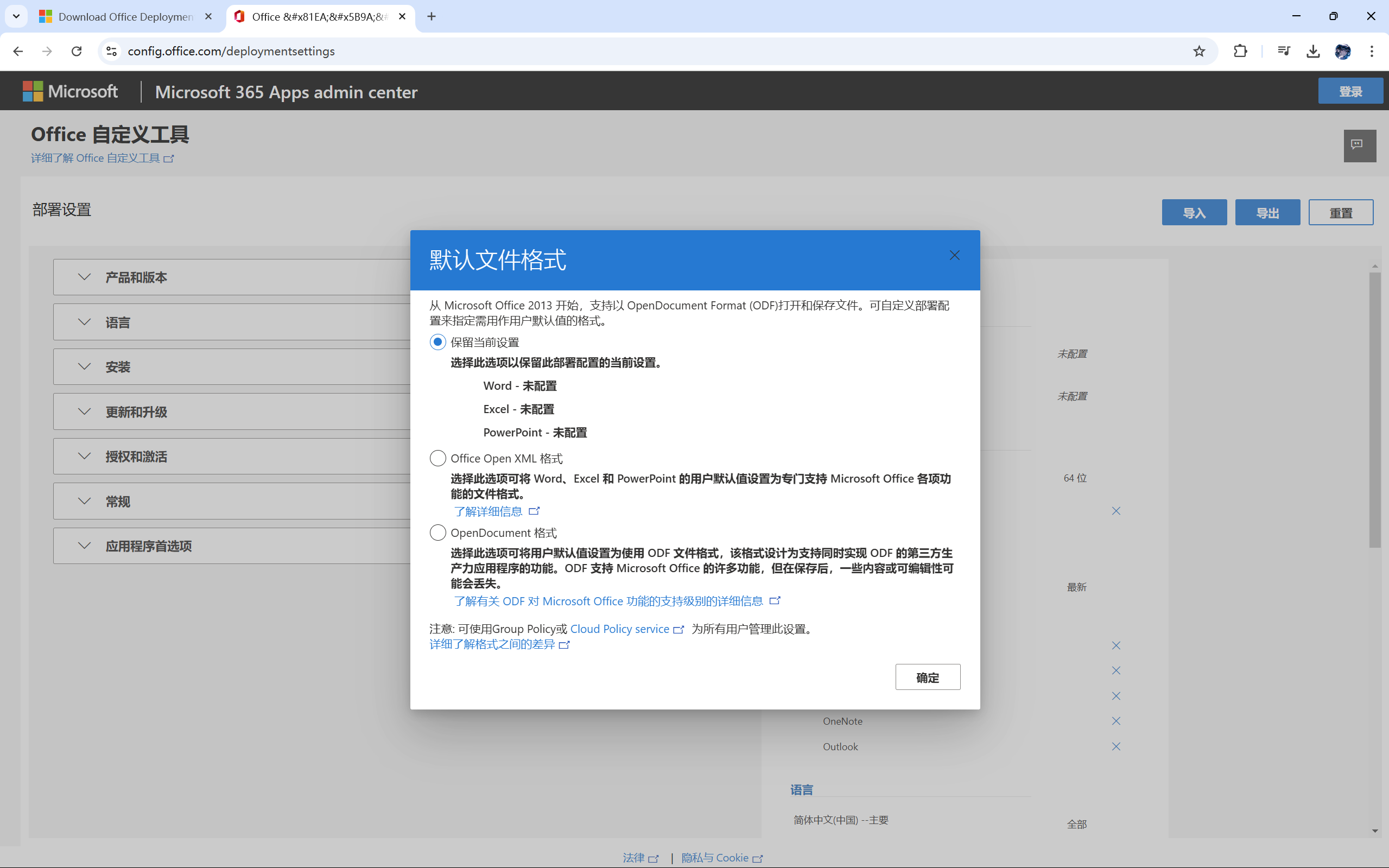
Task: Open the 详细了解格式之间的差异 link
Action: [499, 644]
